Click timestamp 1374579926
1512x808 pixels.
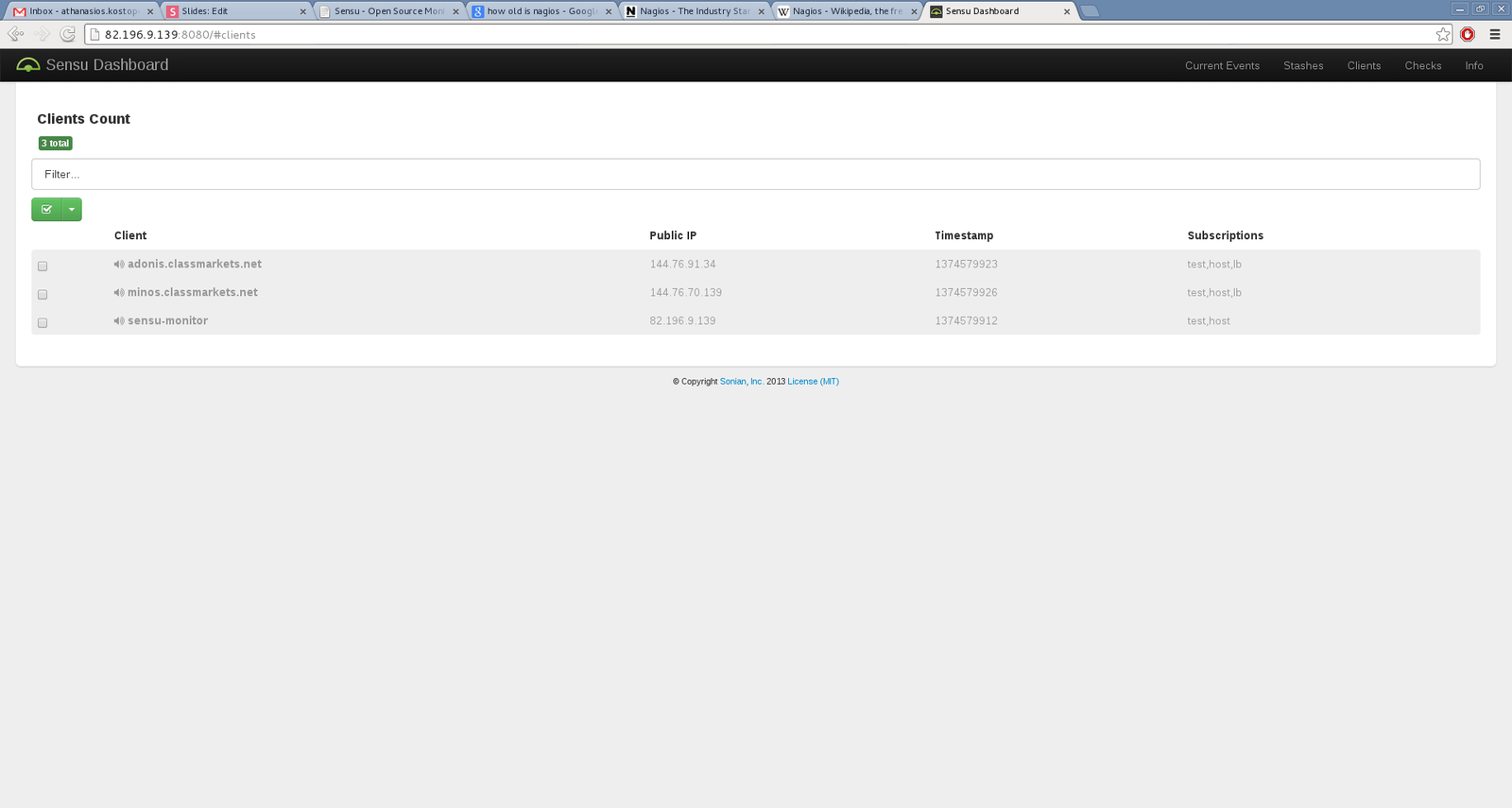pyautogui.click(x=966, y=293)
